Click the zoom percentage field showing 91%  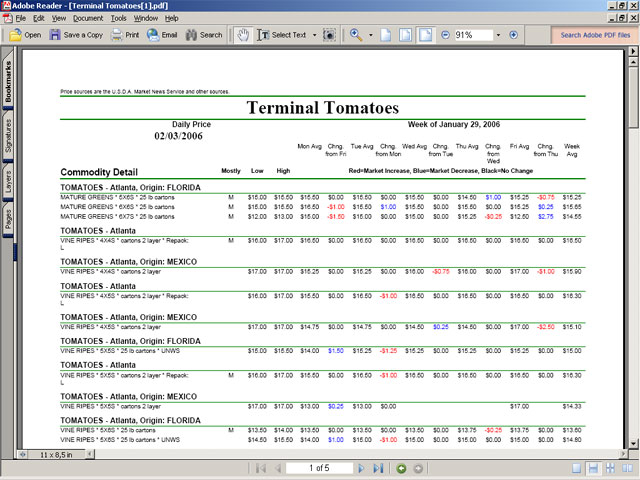pyautogui.click(x=473, y=35)
